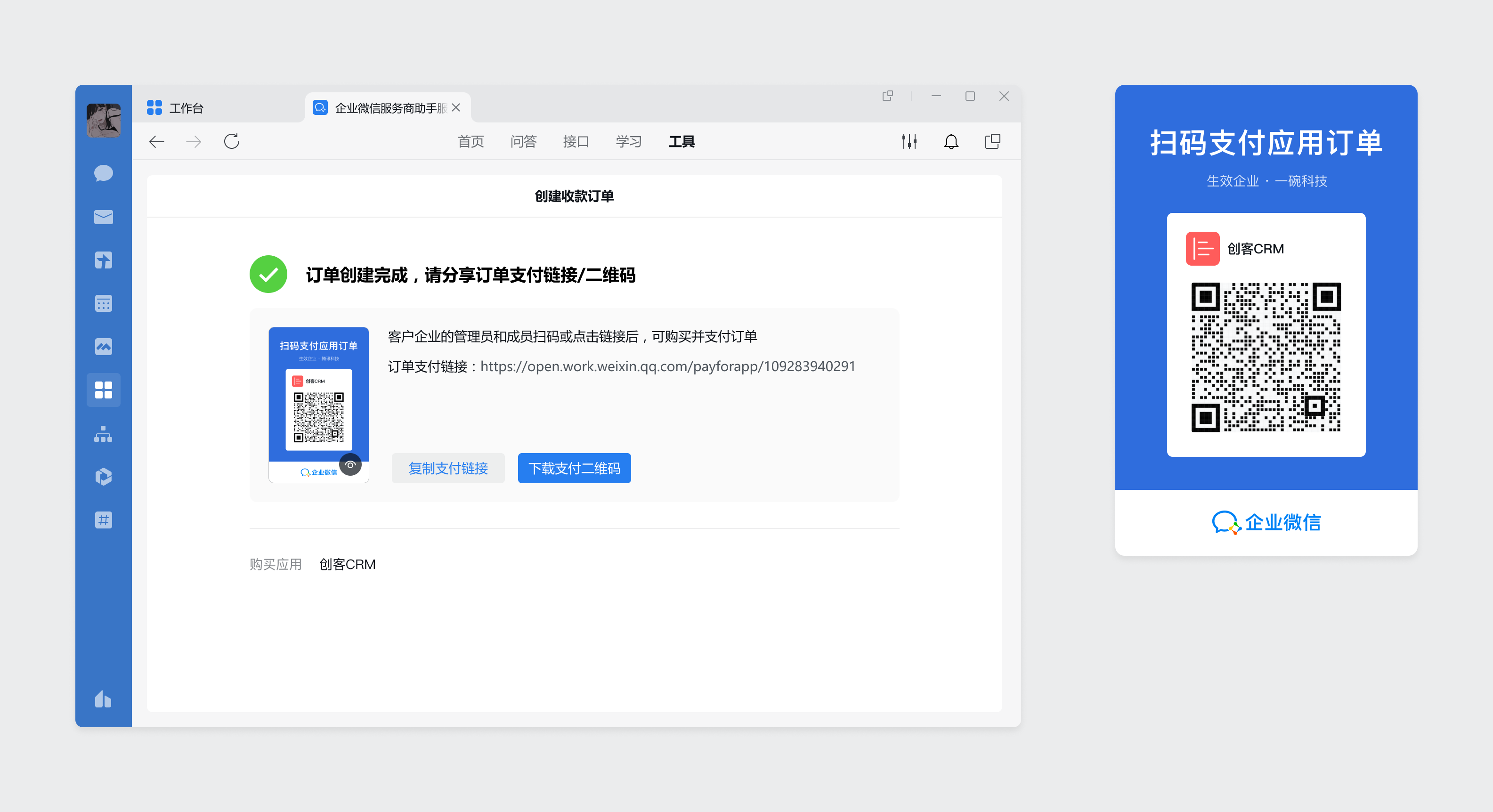The width and height of the screenshot is (1493, 812).
Task: Click the small QR code poster thumbnail
Action: [319, 405]
